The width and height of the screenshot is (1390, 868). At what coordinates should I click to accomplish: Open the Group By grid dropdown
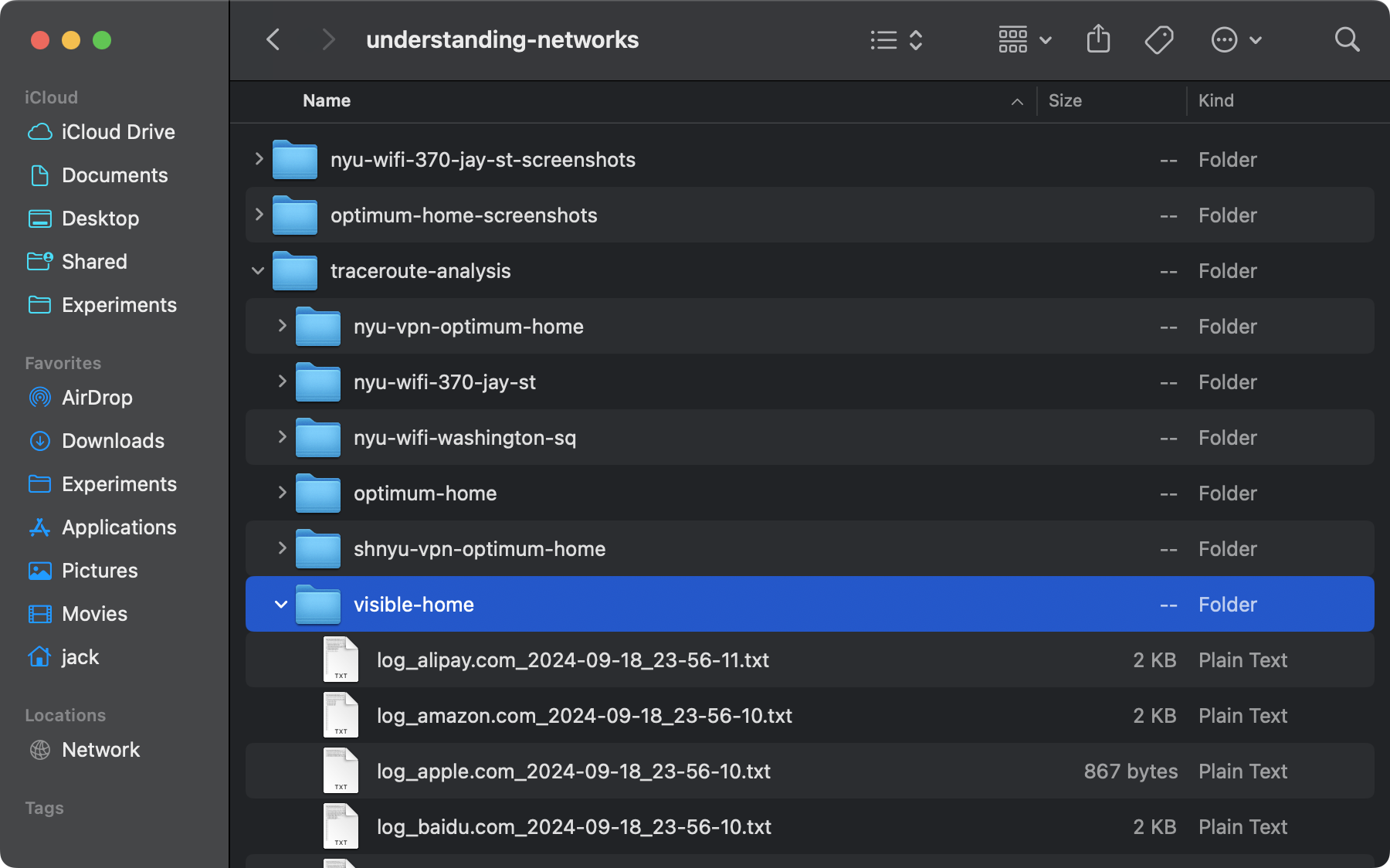[x=1024, y=39]
